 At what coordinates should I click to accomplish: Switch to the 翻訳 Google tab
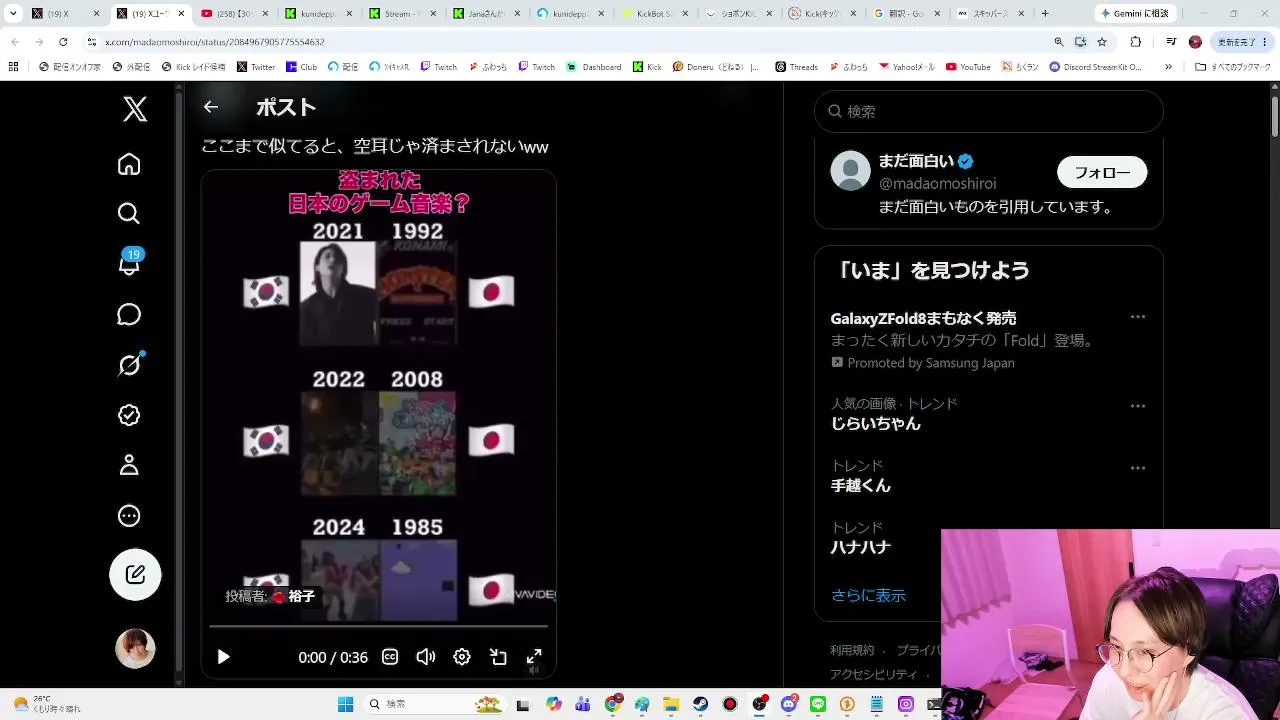[x=907, y=14]
